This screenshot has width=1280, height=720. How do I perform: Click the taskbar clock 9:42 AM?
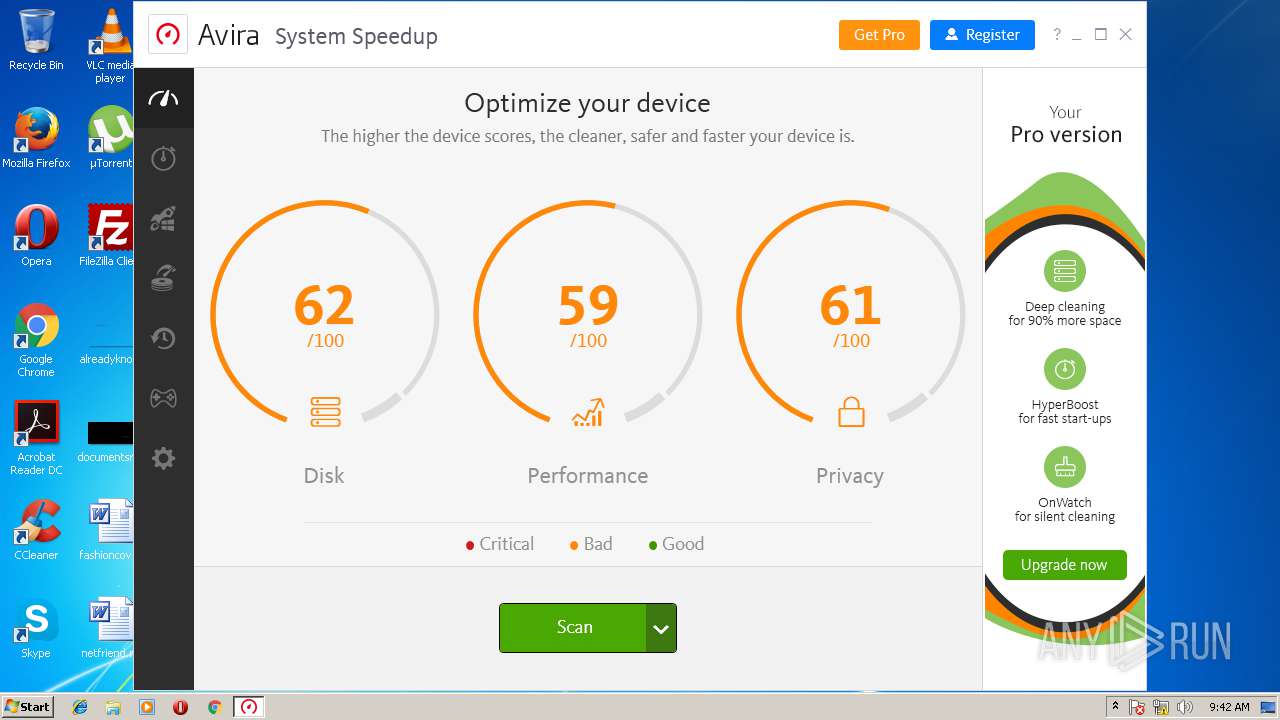point(1229,707)
